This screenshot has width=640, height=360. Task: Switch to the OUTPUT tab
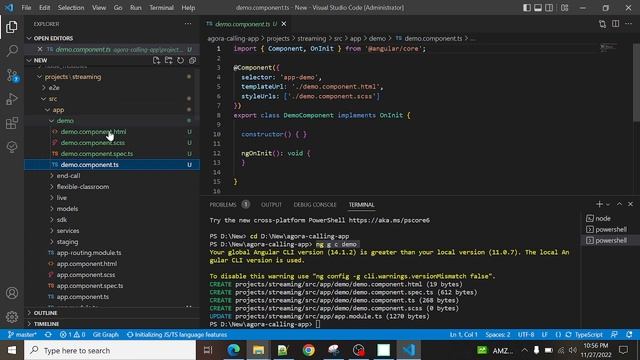271,204
